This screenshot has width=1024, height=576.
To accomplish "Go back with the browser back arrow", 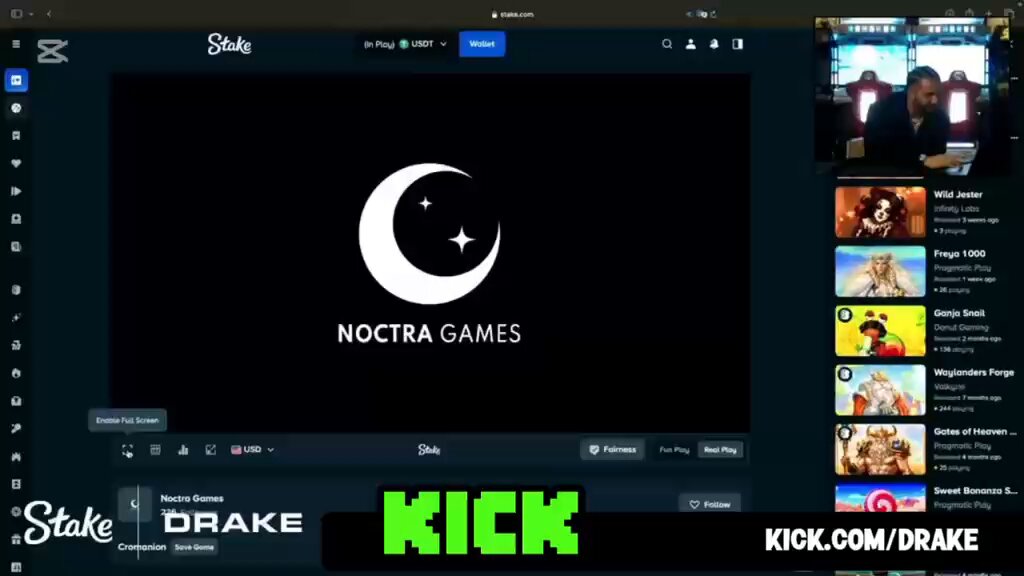I will click(x=49, y=14).
